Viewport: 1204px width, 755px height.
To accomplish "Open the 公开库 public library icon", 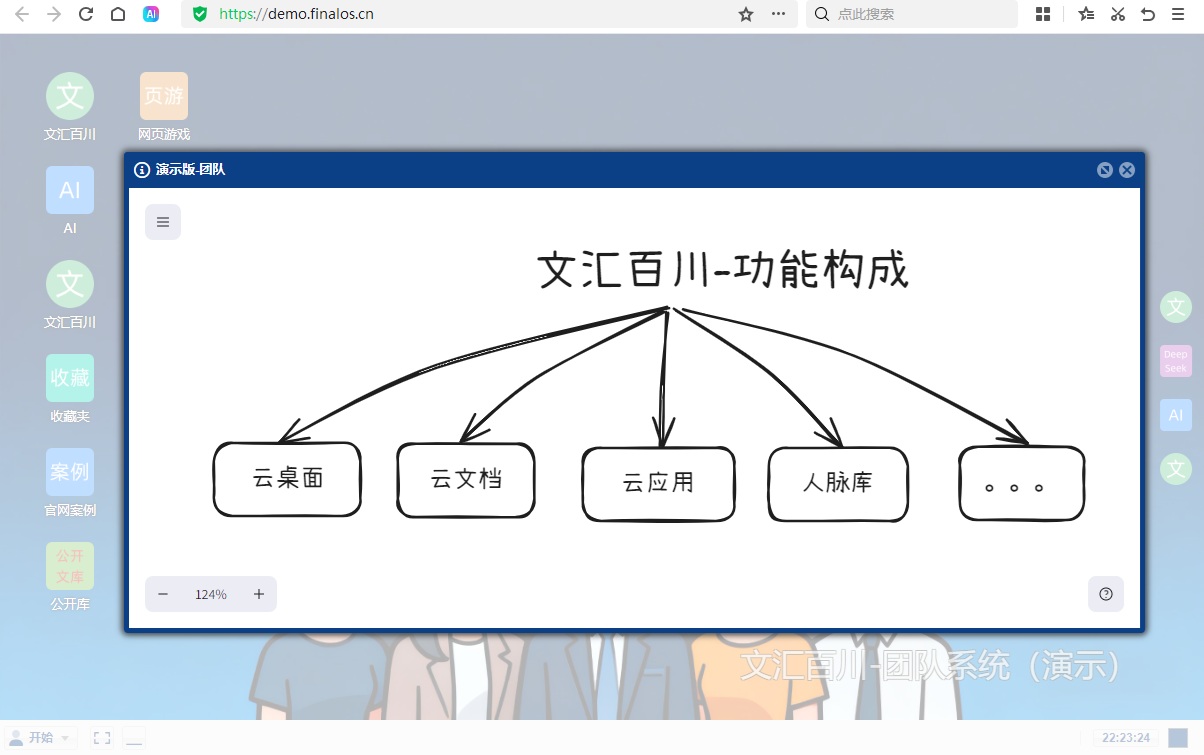I will click(x=69, y=568).
